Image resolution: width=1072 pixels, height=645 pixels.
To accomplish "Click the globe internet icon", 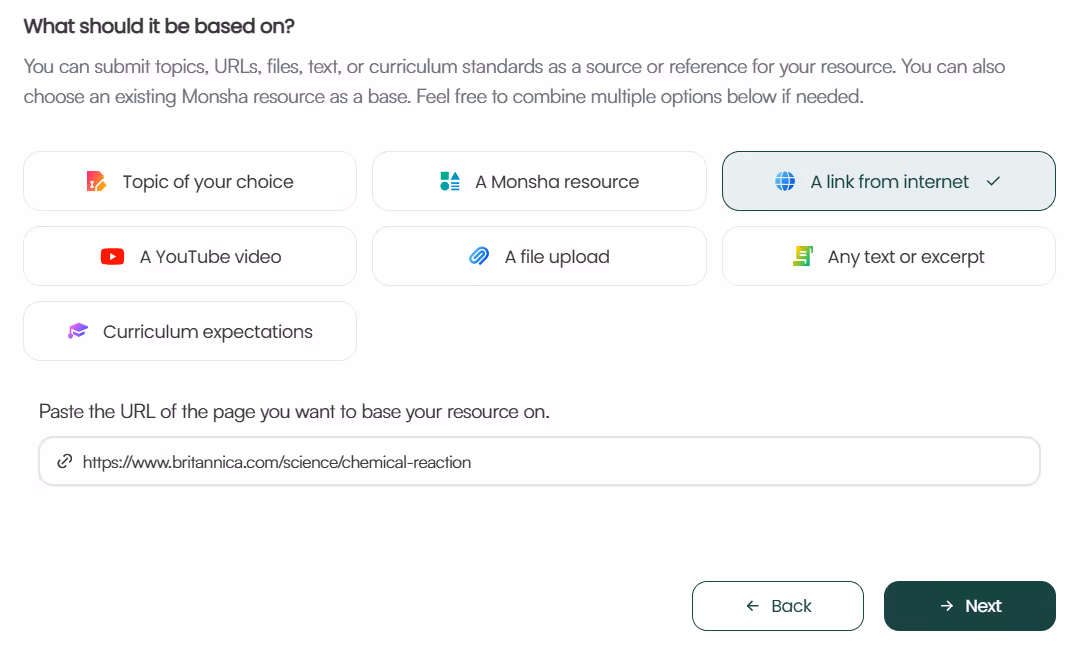I will coord(785,181).
